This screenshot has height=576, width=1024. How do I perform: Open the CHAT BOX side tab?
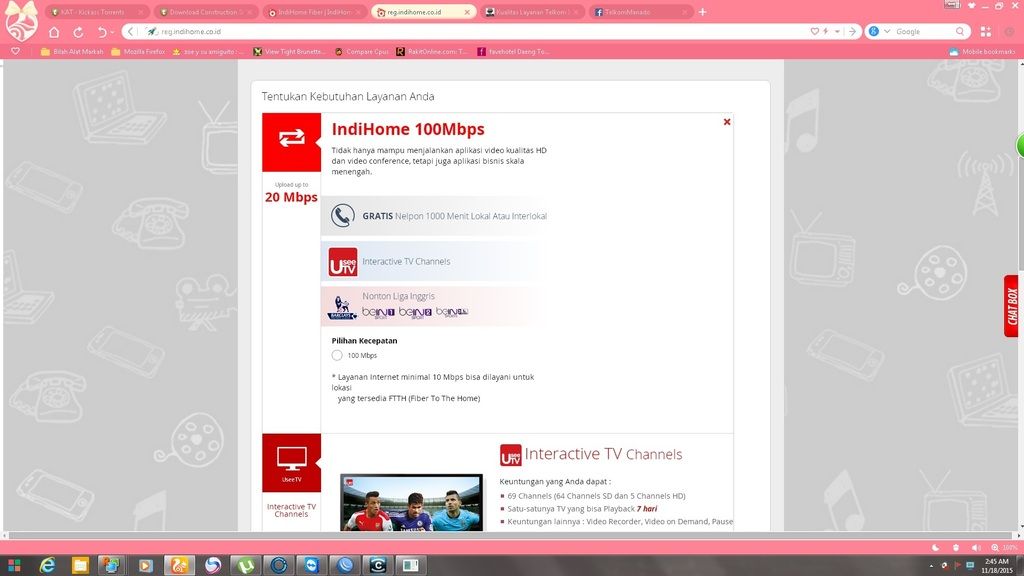[1012, 306]
